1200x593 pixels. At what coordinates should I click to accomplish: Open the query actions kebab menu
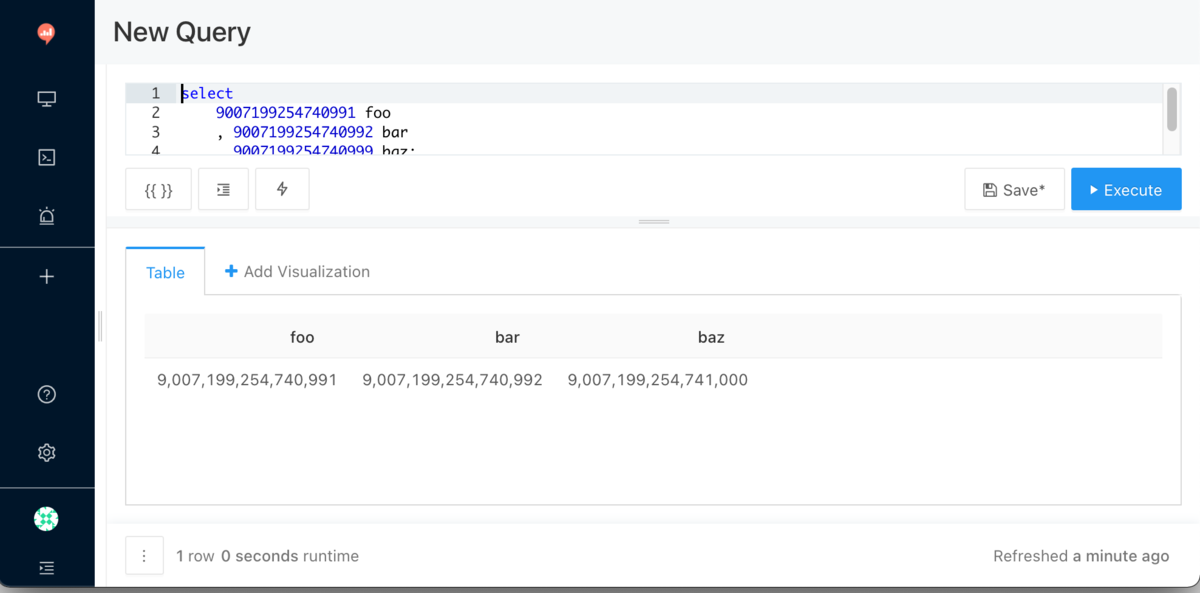(144, 555)
